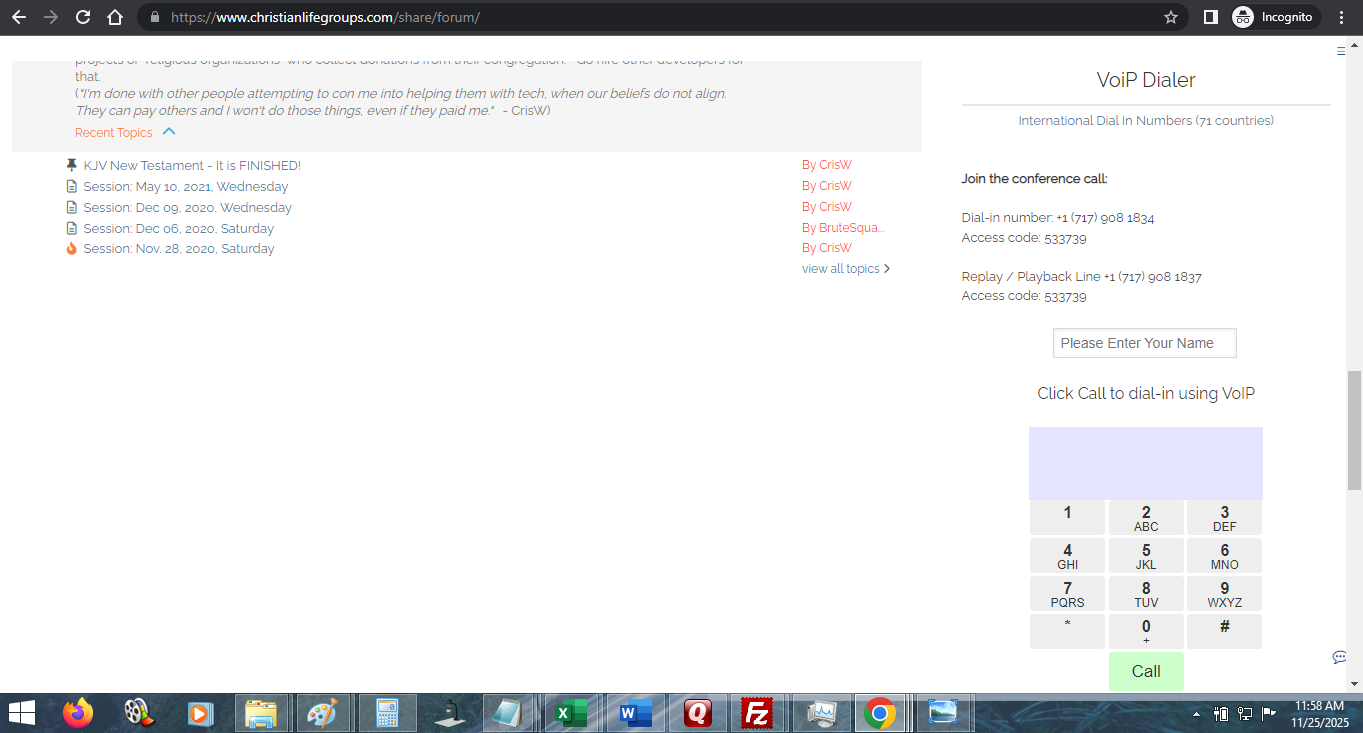This screenshot has width=1363, height=733.
Task: Open the Incognito profile menu
Action: [1273, 17]
